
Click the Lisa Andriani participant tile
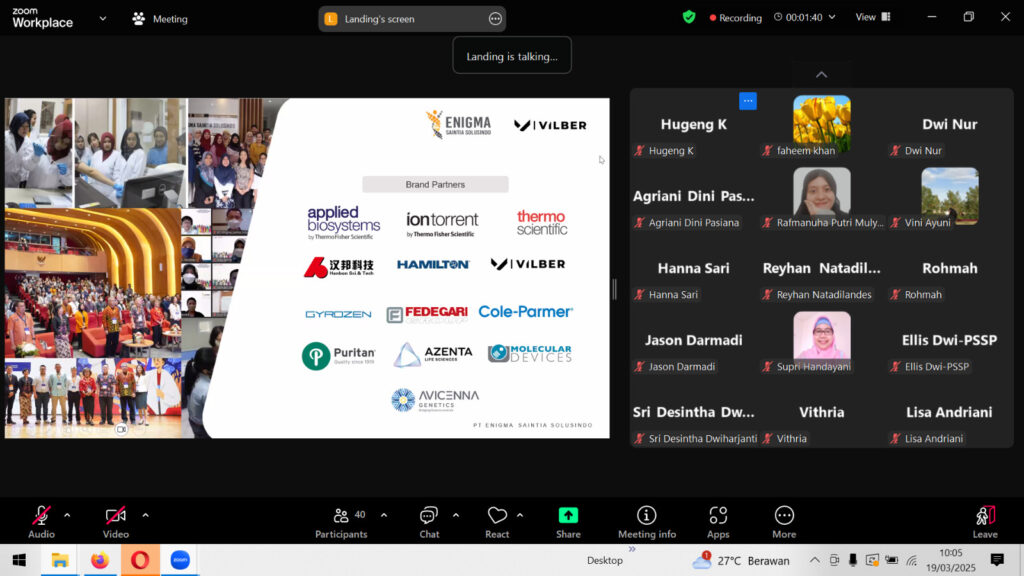[x=950, y=413]
